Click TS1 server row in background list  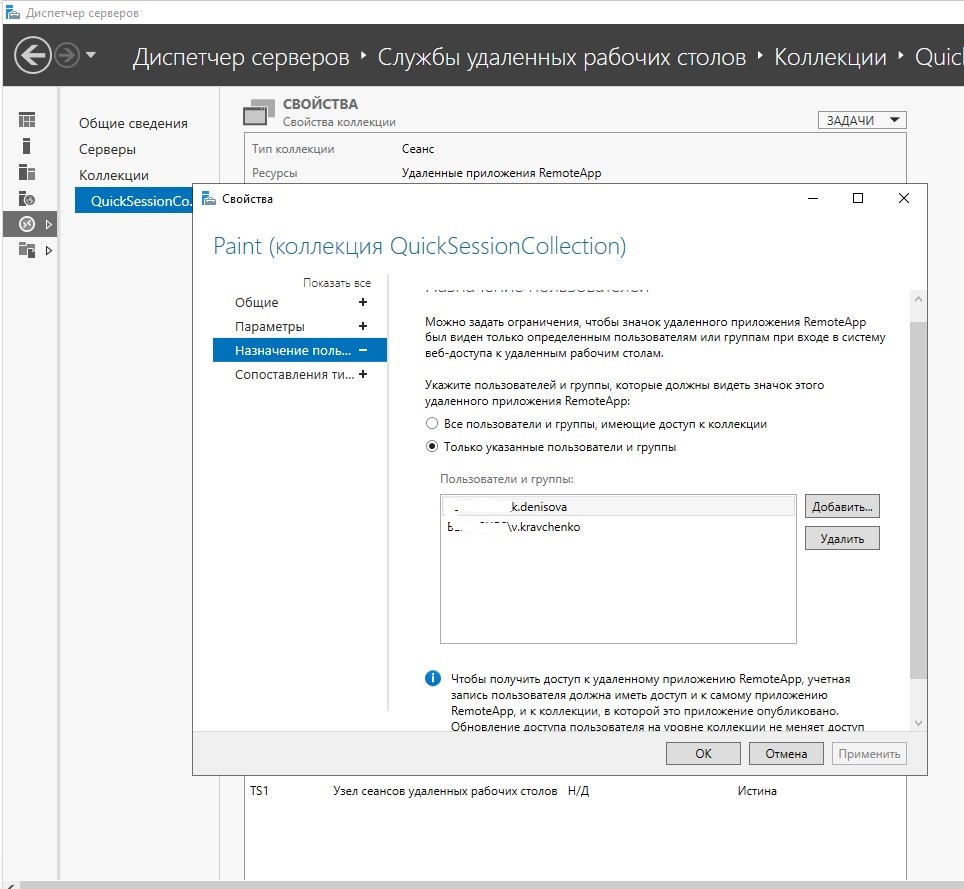(x=575, y=791)
